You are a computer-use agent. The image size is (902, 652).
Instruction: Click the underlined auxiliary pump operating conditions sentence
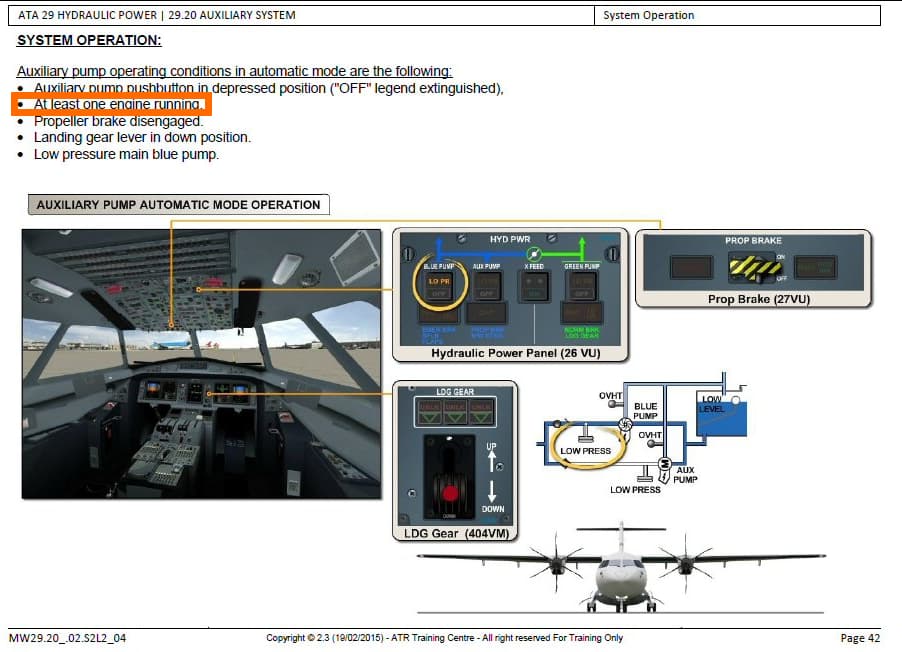[x=235, y=71]
